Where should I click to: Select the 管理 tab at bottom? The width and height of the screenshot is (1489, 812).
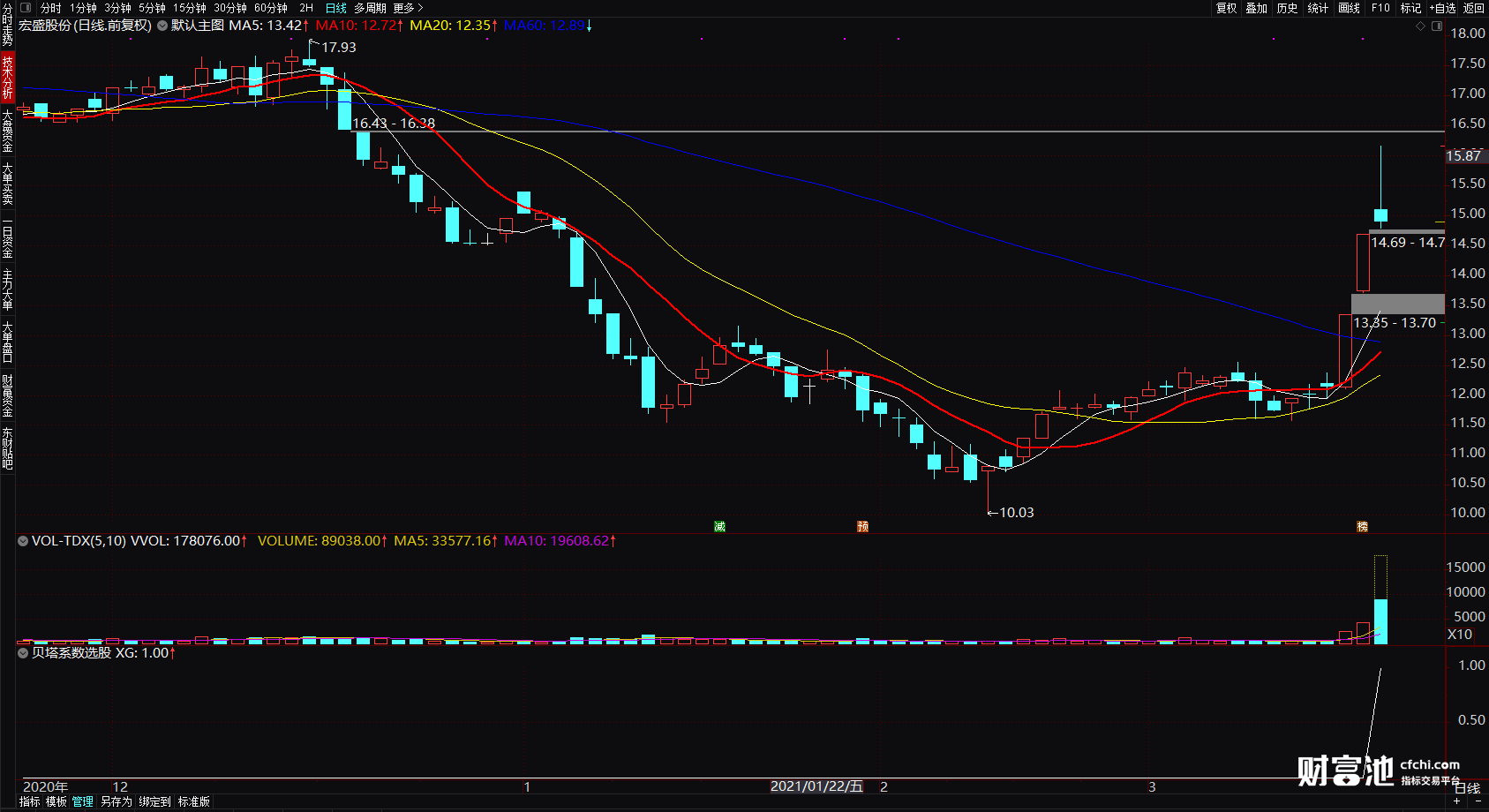point(83,801)
